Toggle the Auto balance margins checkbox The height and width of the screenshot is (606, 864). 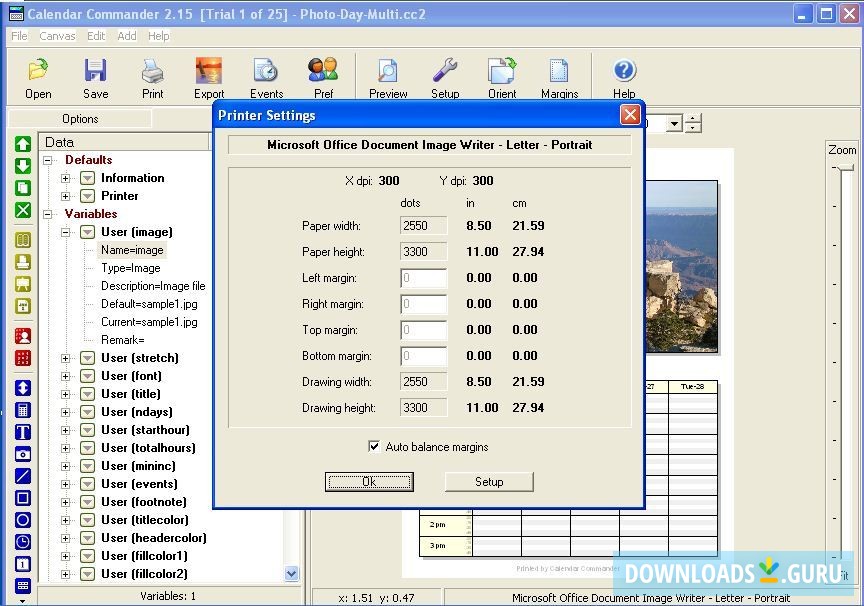pyautogui.click(x=374, y=446)
